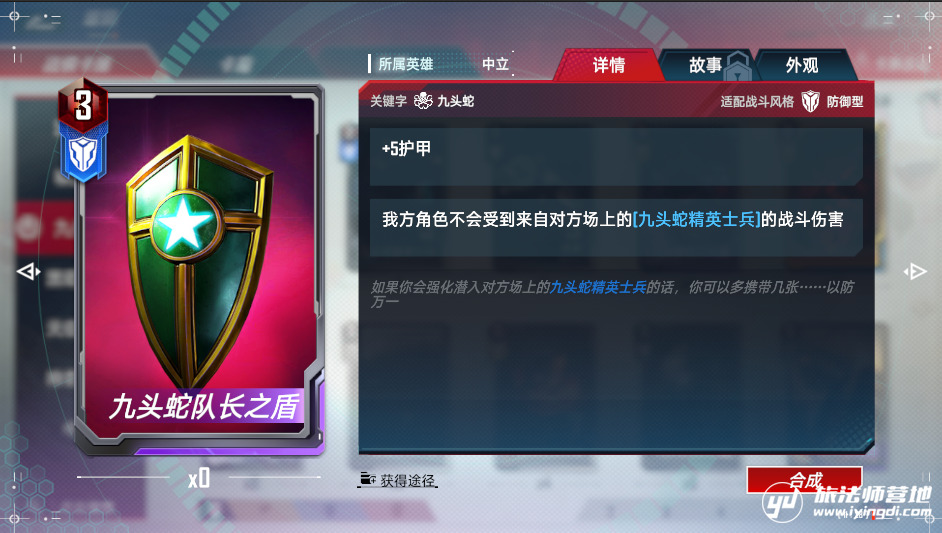
Task: Open bracketed [九头蛇精英士兵] link in effect text
Action: point(697,219)
